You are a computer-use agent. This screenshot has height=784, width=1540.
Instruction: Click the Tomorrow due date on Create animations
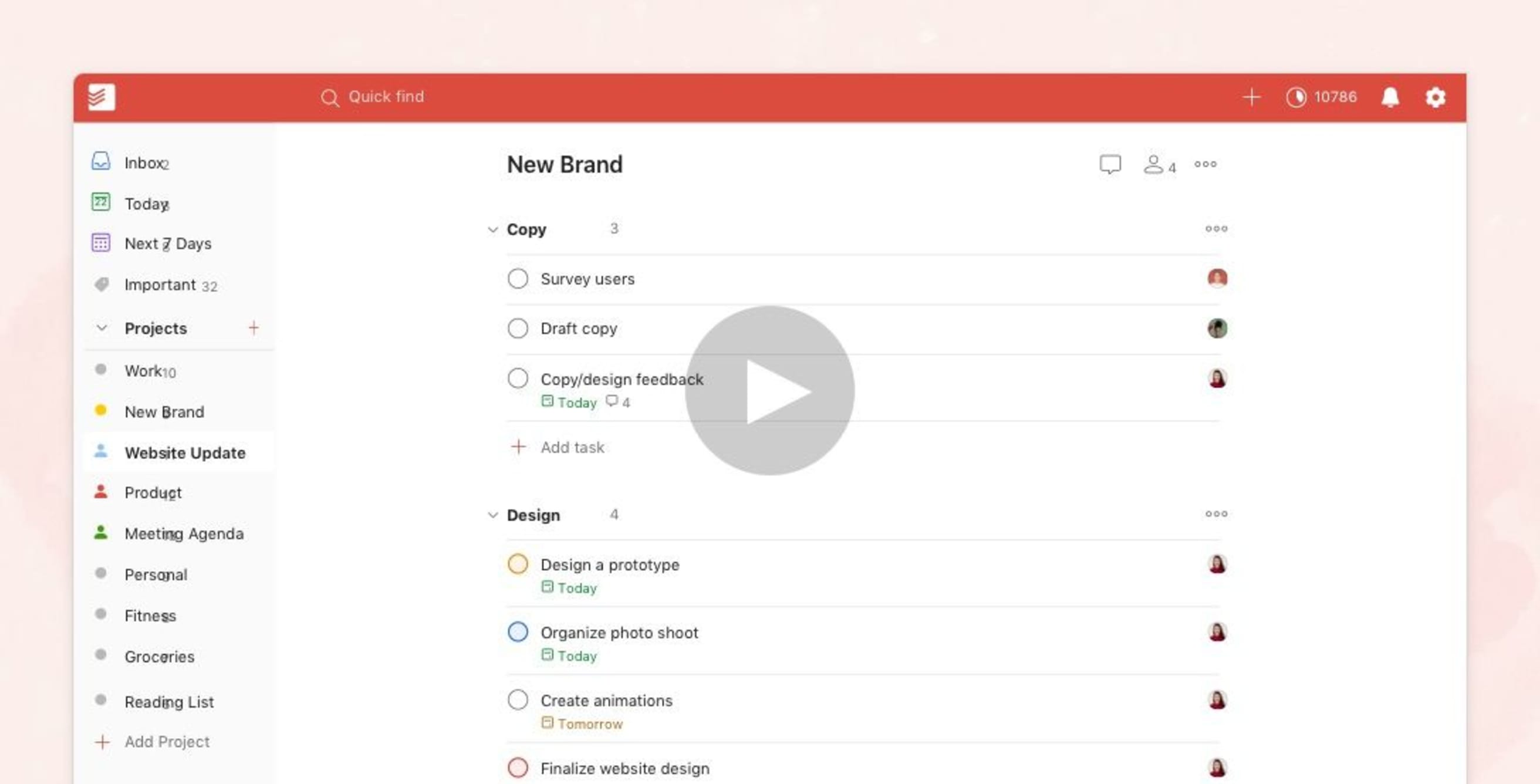click(582, 724)
